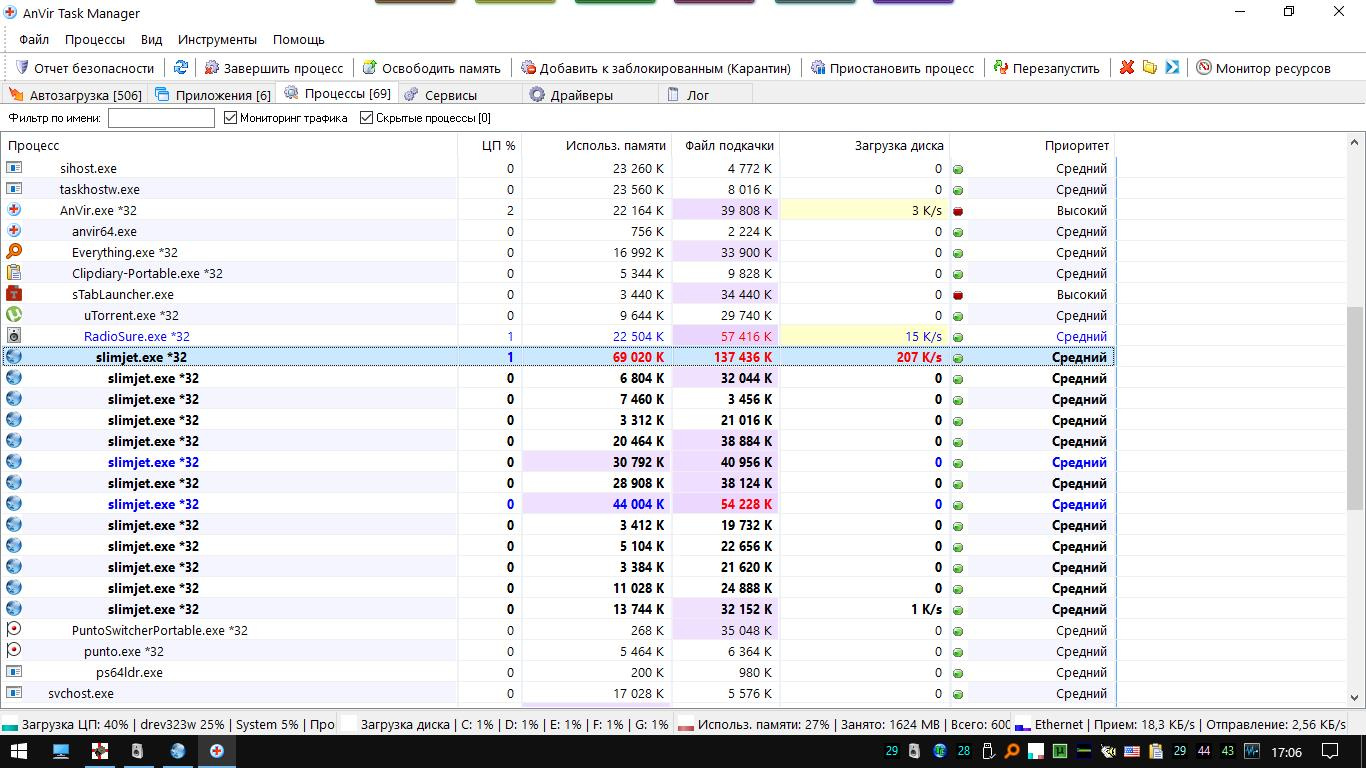Click the scrollbar down arrow in process list
This screenshot has height=768, width=1366.
click(1356, 697)
